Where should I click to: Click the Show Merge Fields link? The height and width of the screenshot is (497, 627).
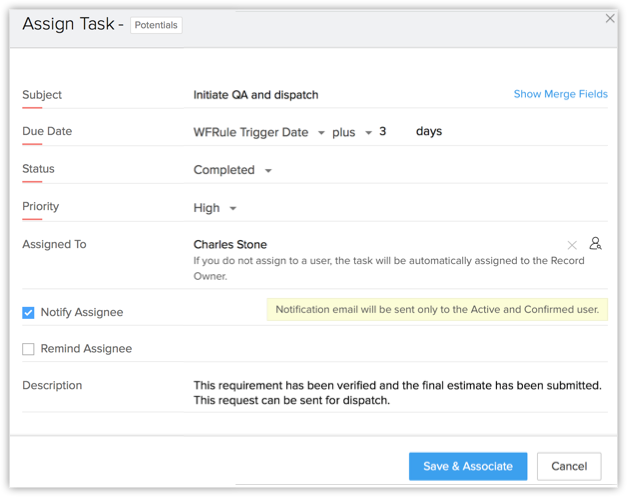click(x=560, y=94)
